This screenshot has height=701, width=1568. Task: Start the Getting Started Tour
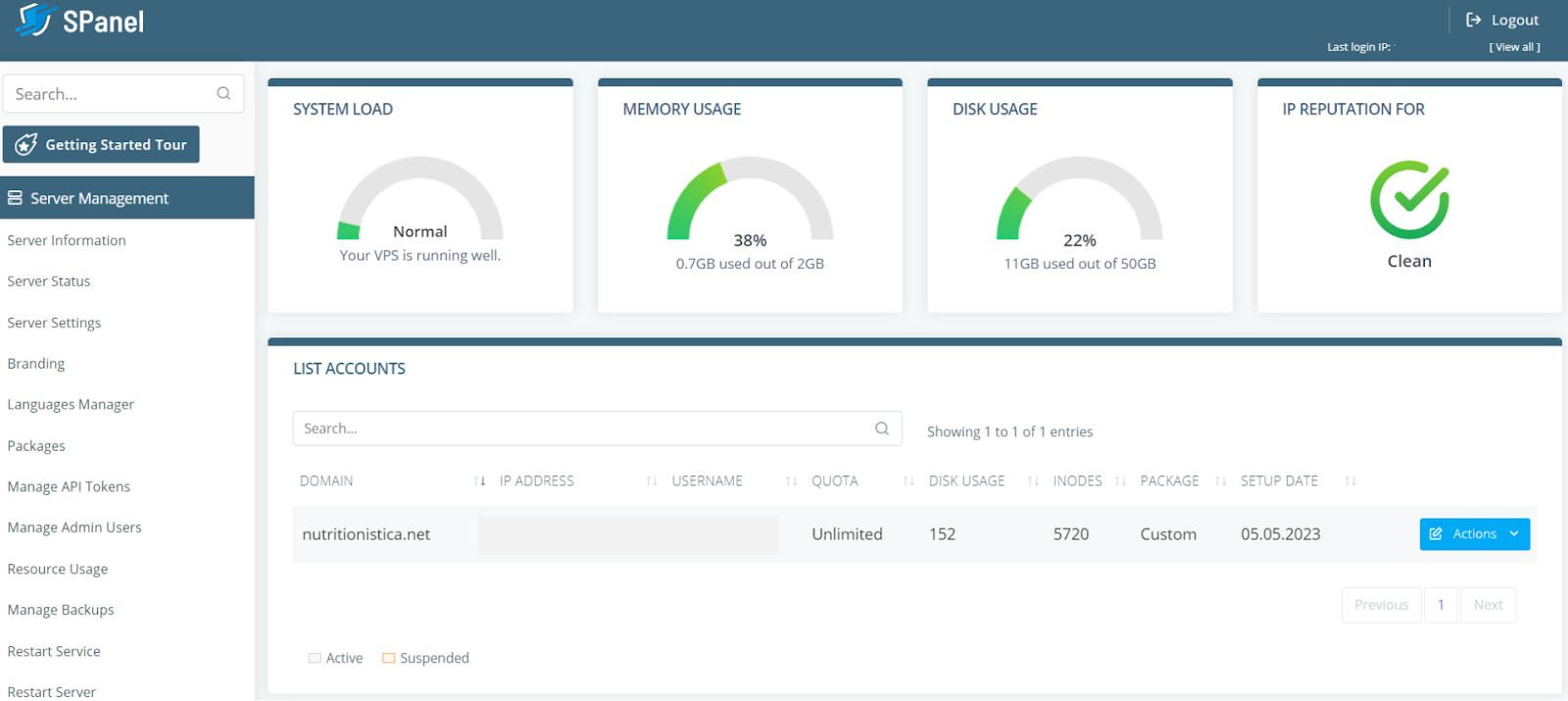(x=101, y=144)
